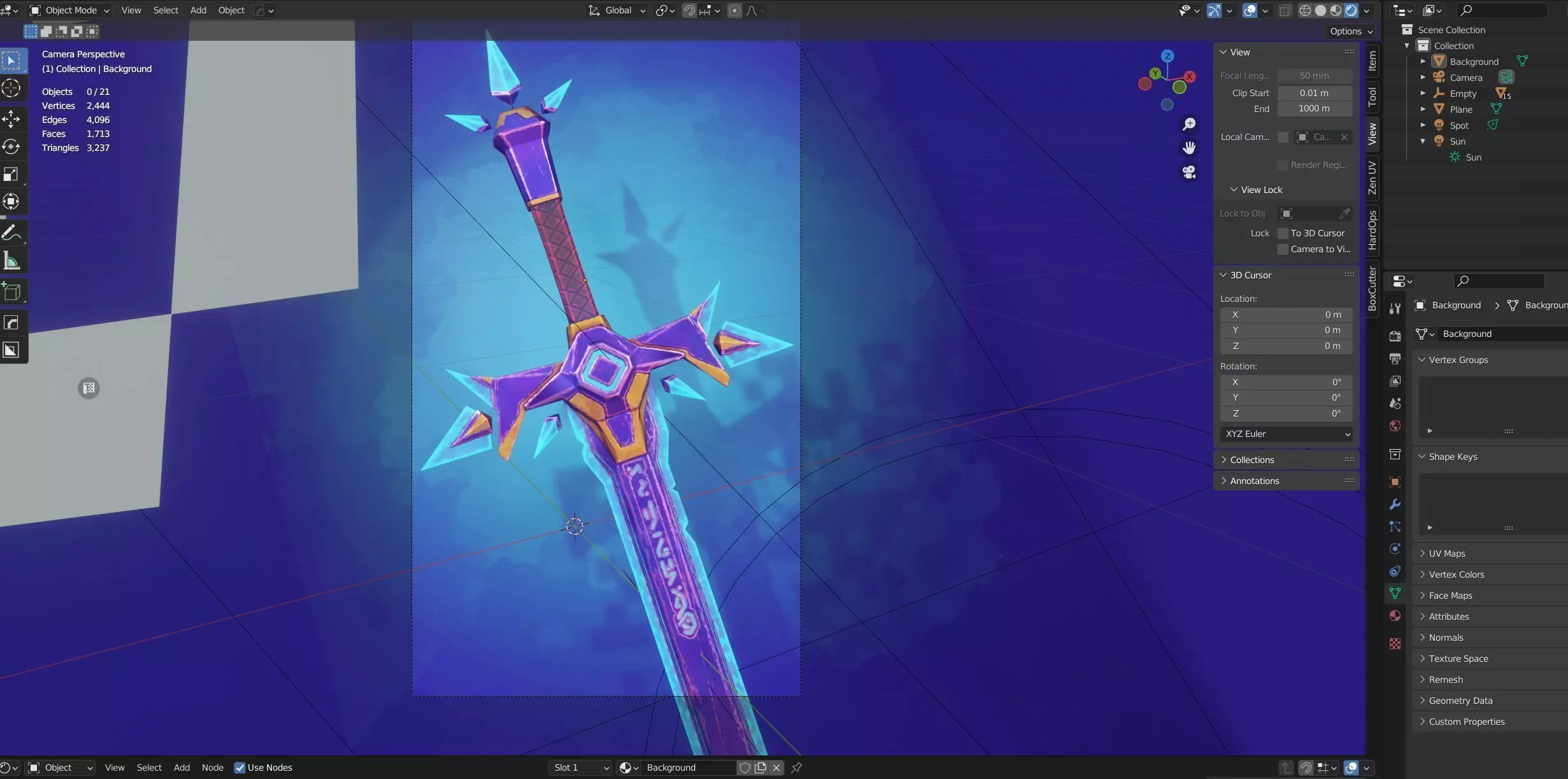Choose the Move tool in toolbar

(12, 118)
